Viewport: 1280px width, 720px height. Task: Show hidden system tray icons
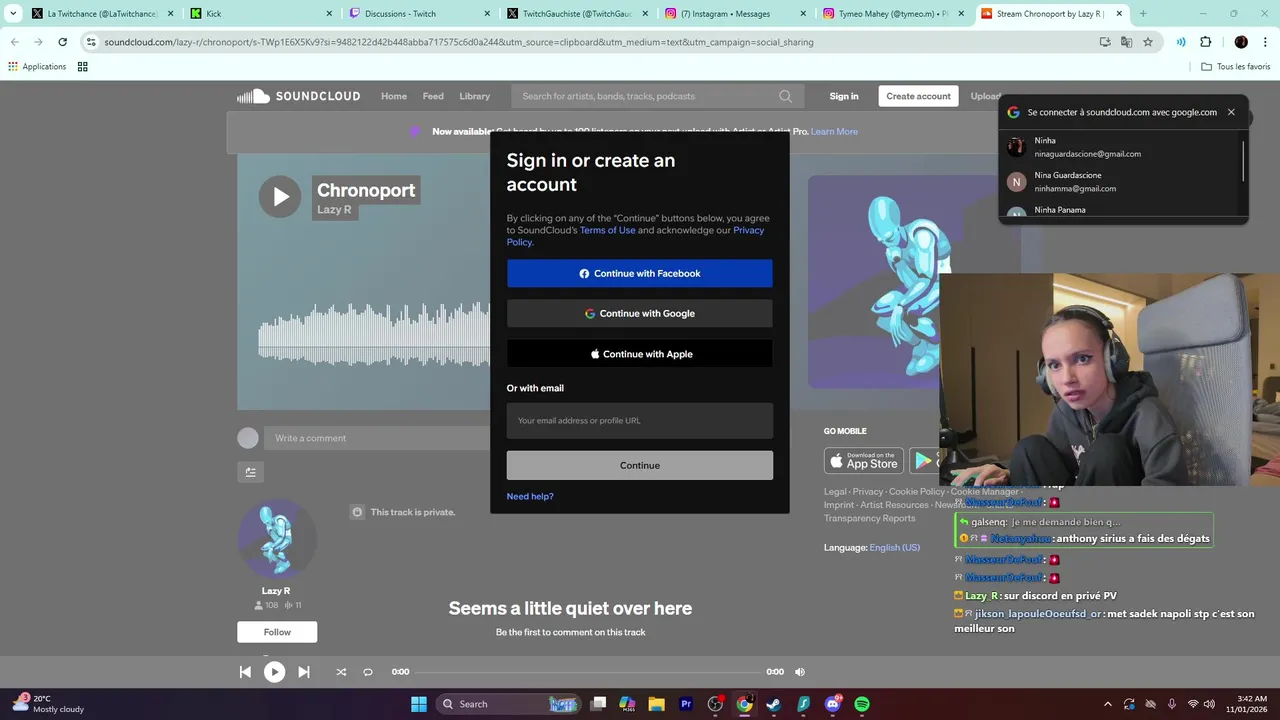tap(1107, 704)
